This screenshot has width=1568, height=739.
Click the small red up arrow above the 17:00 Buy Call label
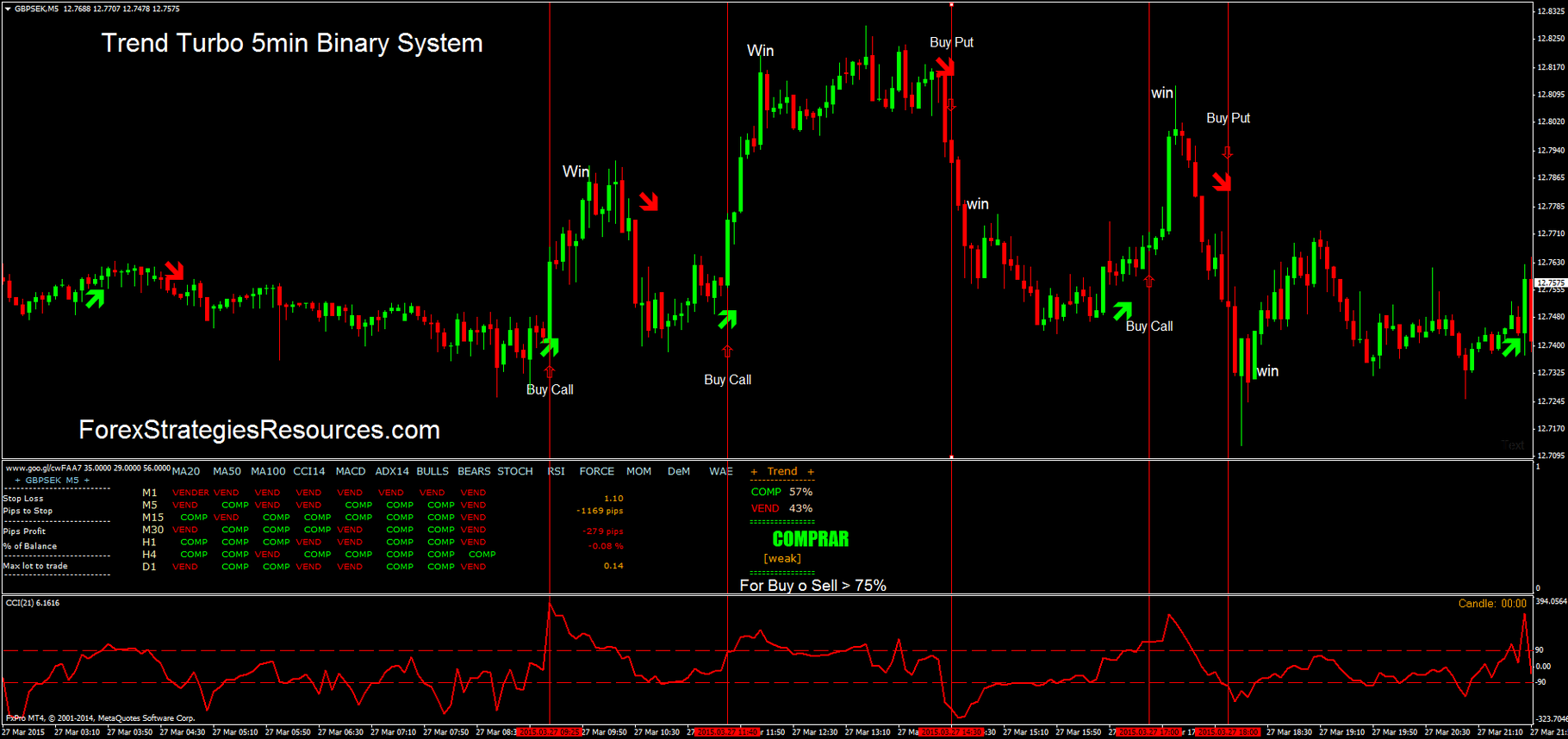[1148, 281]
